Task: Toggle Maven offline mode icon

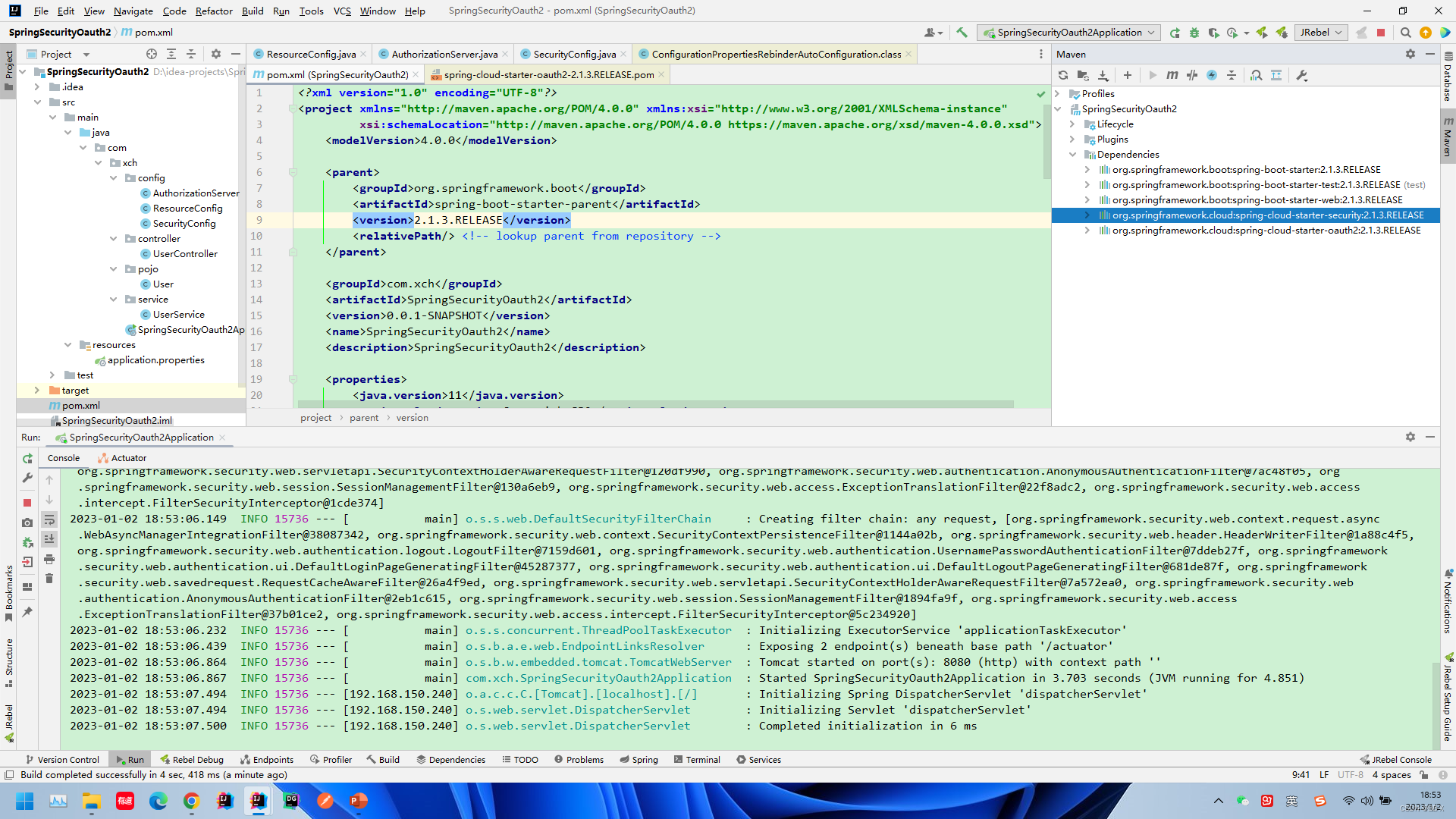Action: tap(1191, 75)
